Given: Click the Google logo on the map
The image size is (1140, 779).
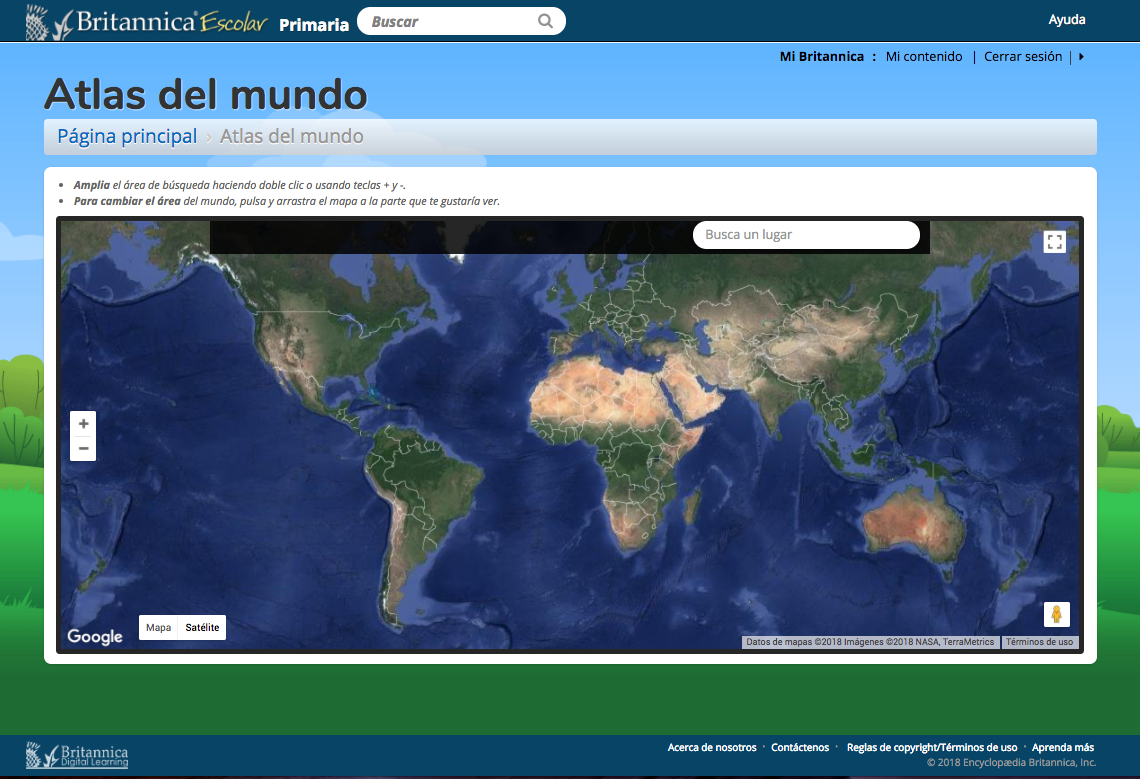Looking at the screenshot, I should (x=95, y=636).
